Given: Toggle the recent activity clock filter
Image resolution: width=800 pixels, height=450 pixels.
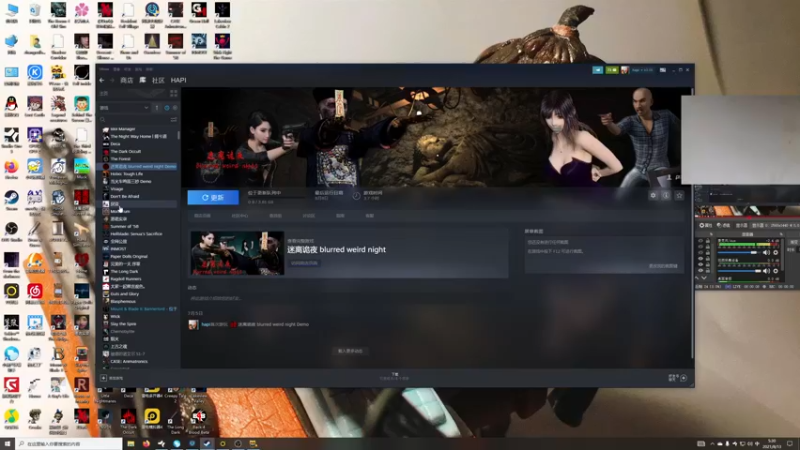Looking at the screenshot, I should click(x=166, y=108).
